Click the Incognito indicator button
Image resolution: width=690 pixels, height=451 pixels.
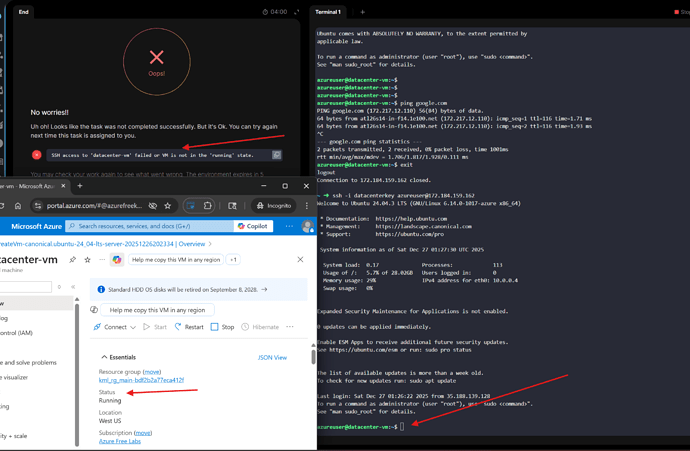pos(274,205)
